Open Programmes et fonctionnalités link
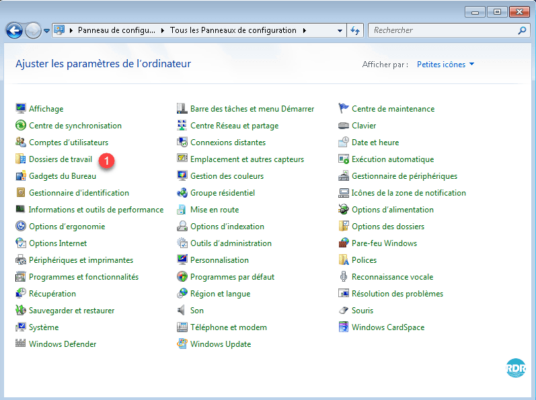This screenshot has height=400, width=536. tap(83, 277)
